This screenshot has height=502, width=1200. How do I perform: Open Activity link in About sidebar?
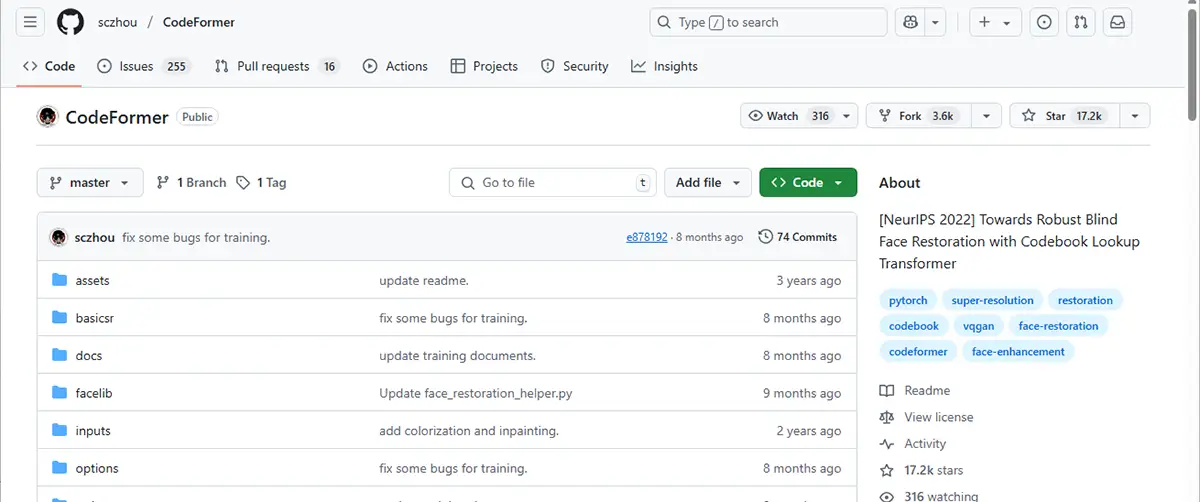[913, 444]
